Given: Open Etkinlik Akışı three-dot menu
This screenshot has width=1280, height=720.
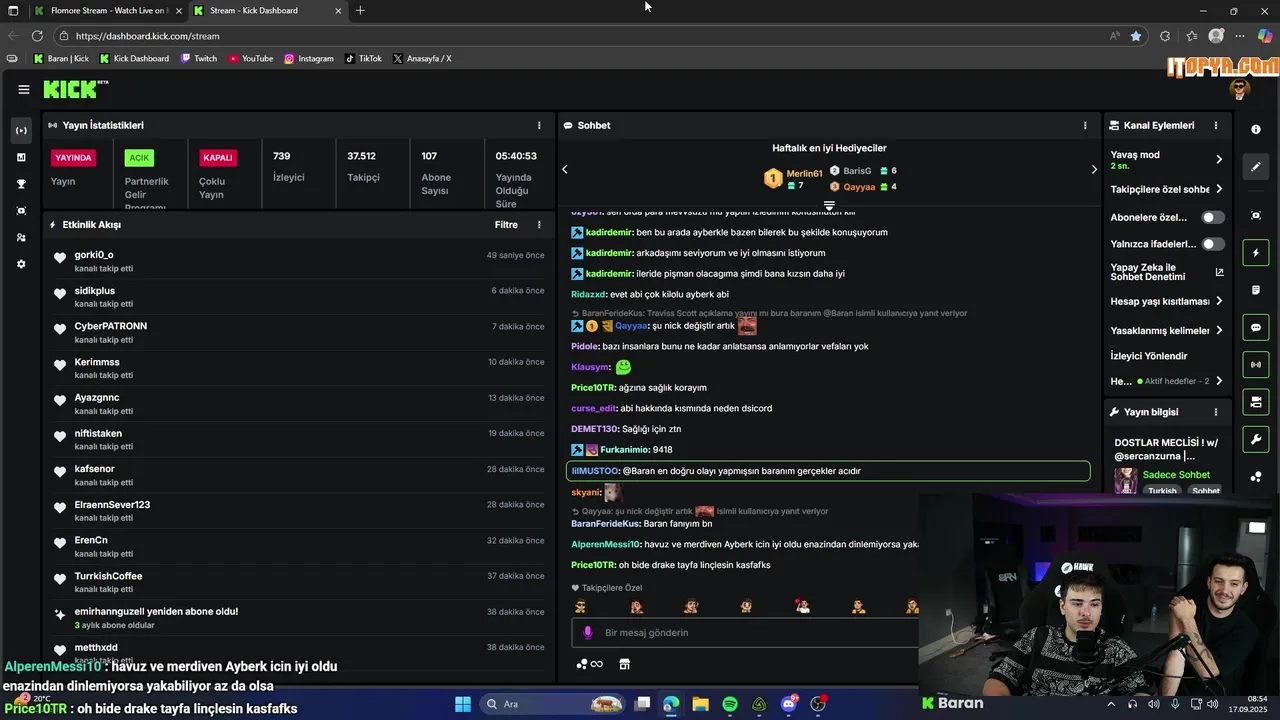Looking at the screenshot, I should (539, 225).
